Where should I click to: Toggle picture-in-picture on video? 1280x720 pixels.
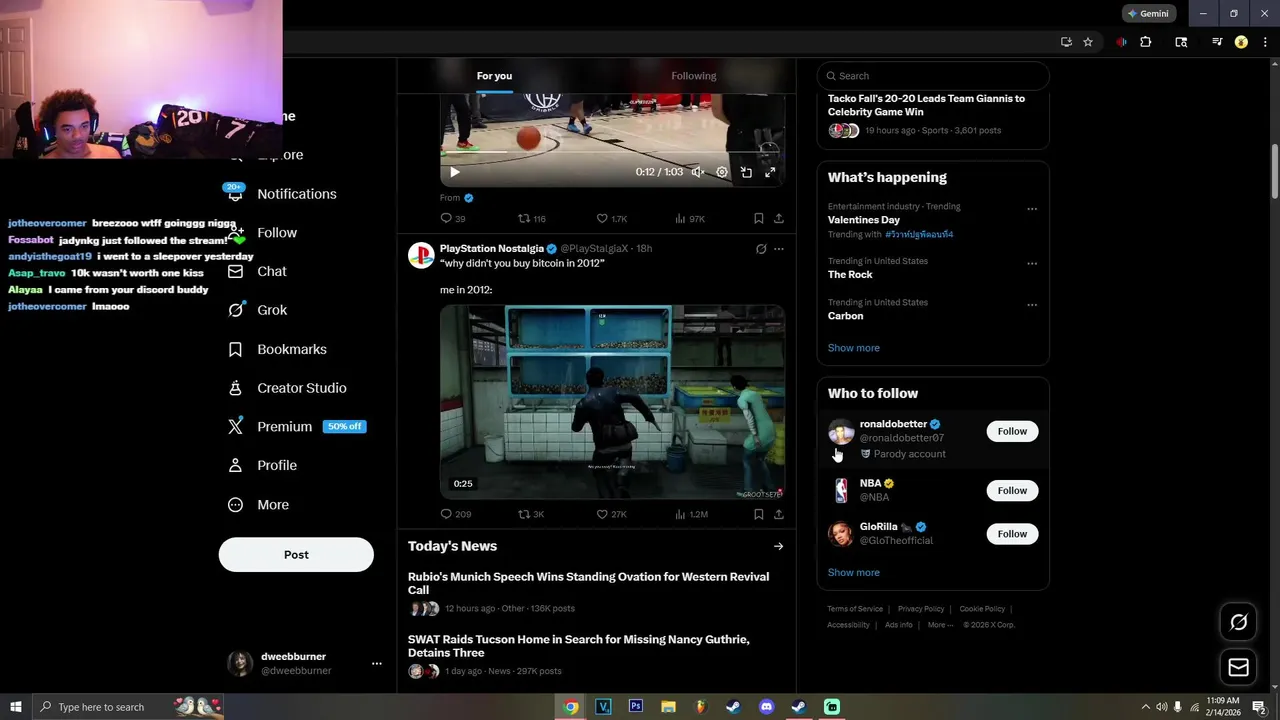pyautogui.click(x=746, y=172)
